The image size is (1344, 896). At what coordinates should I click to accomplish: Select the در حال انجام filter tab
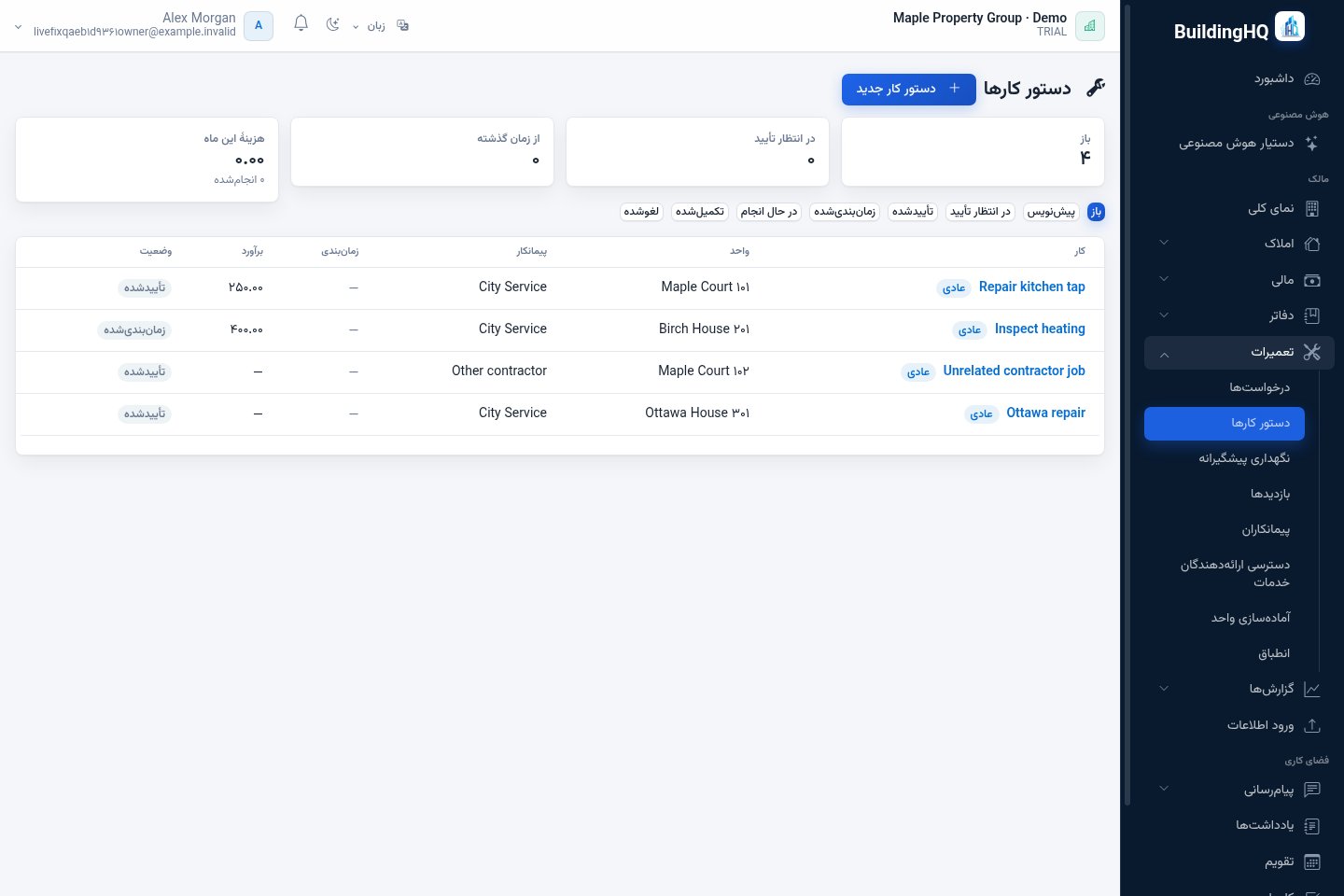pos(769,212)
